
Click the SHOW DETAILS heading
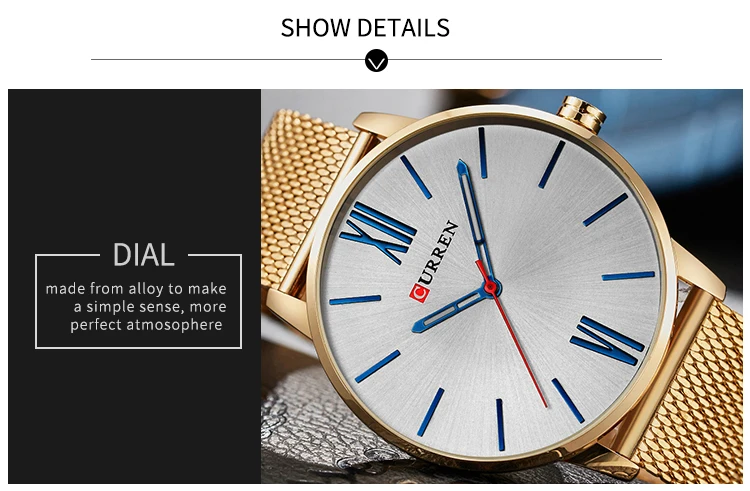[x=365, y=28]
